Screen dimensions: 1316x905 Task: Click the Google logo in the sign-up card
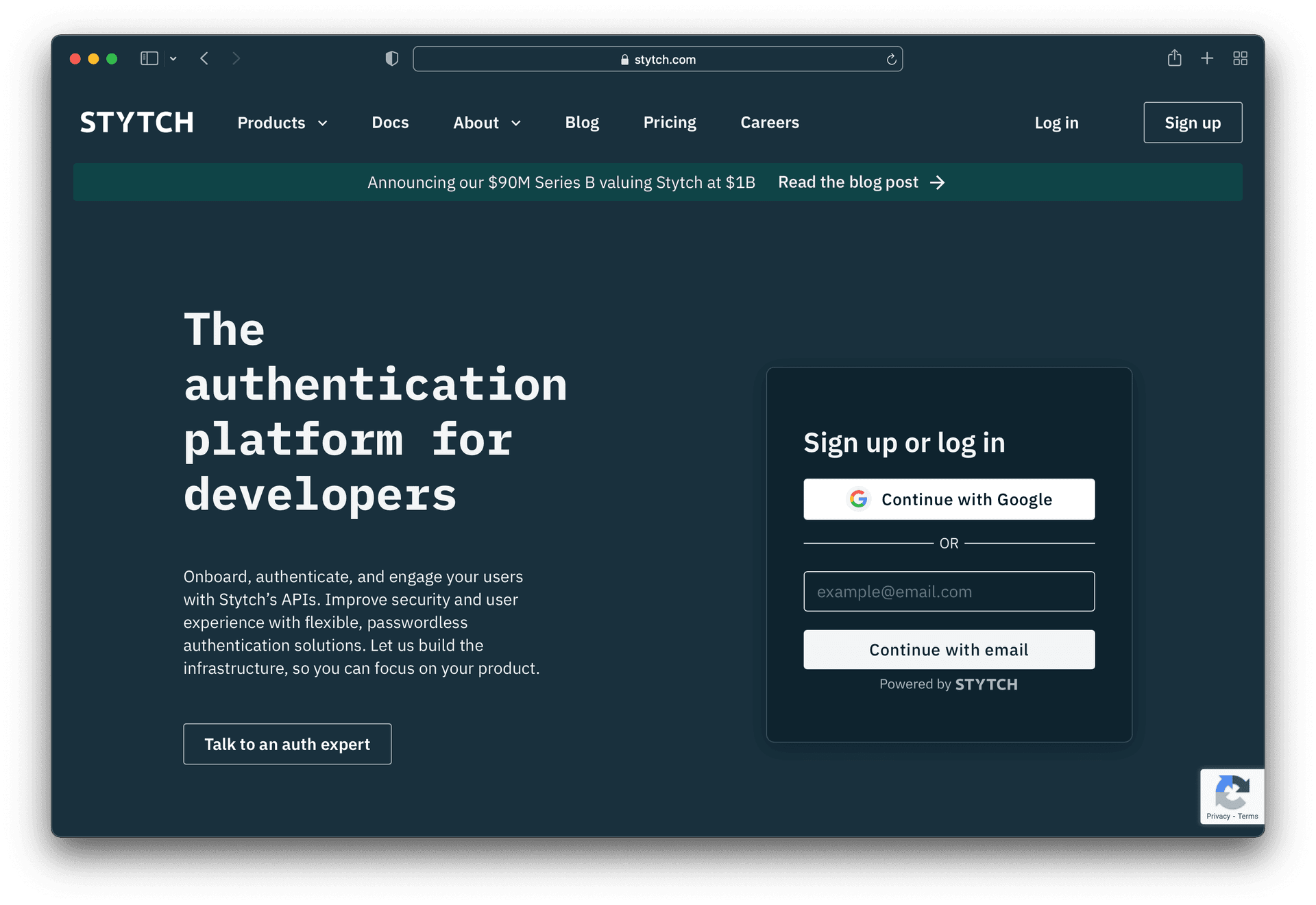[x=858, y=499]
